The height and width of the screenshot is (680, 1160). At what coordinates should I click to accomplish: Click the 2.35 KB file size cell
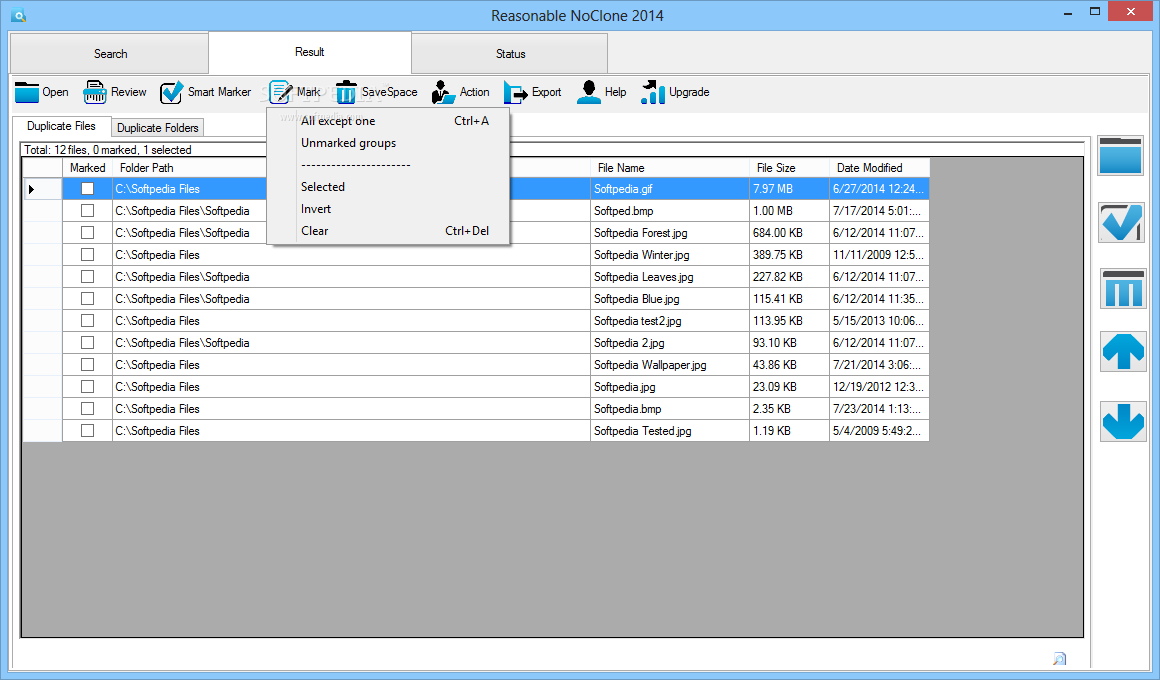[x=789, y=408]
